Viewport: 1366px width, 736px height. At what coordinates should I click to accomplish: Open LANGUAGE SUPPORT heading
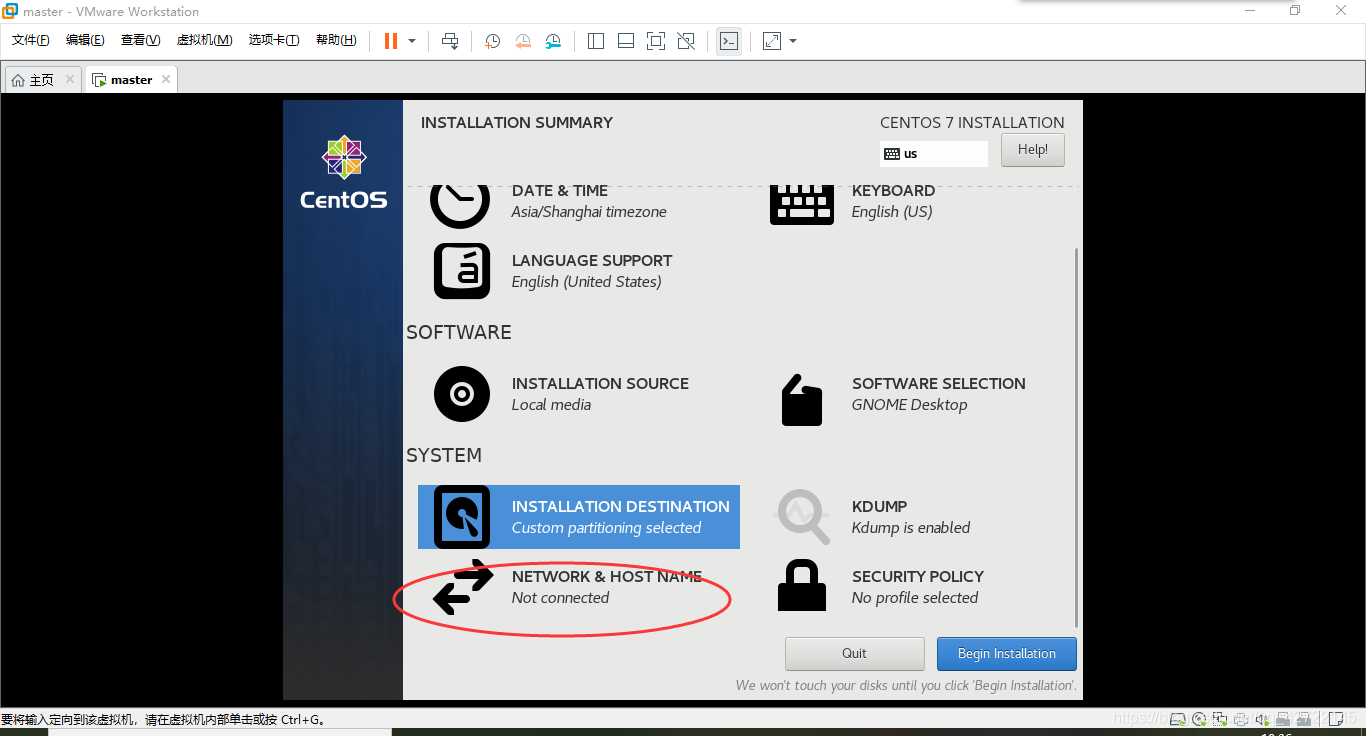point(592,261)
